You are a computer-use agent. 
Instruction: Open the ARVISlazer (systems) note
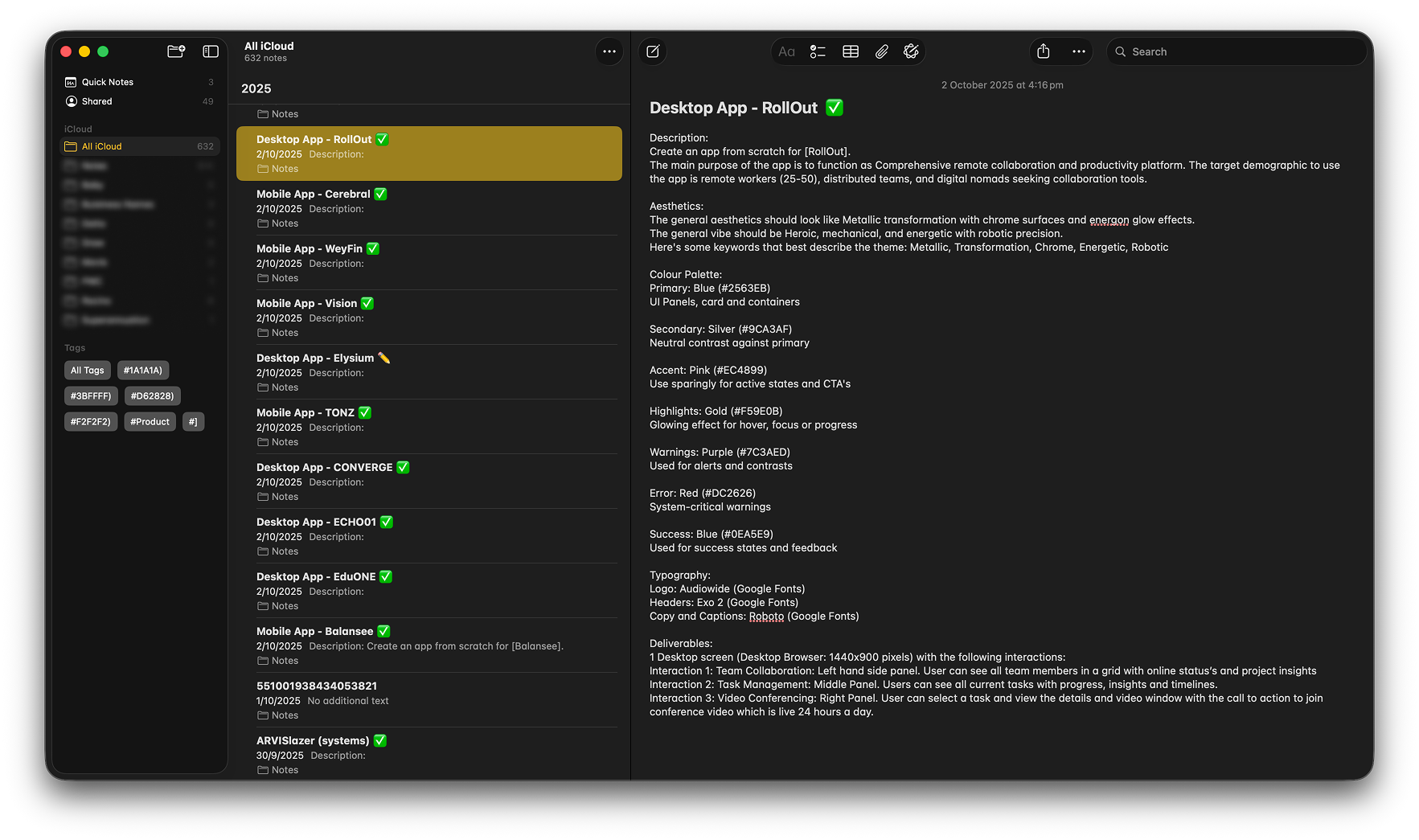coord(429,755)
